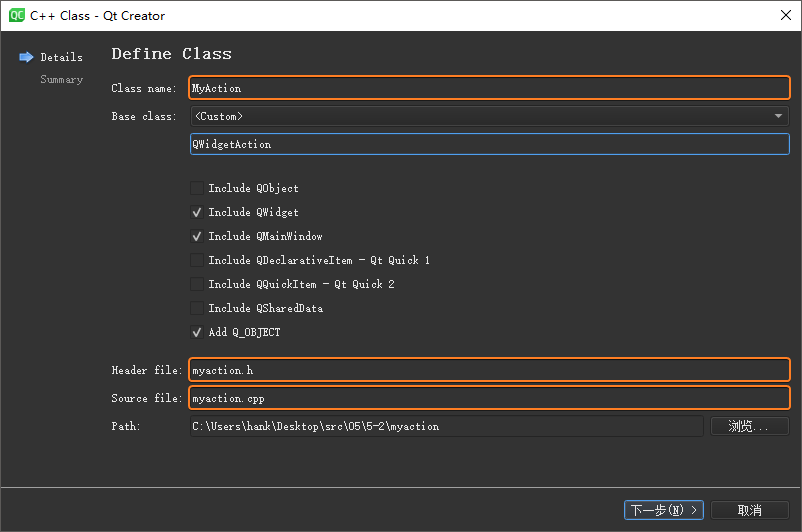Toggle the Add Q_OBJECT checkbox

(197, 332)
